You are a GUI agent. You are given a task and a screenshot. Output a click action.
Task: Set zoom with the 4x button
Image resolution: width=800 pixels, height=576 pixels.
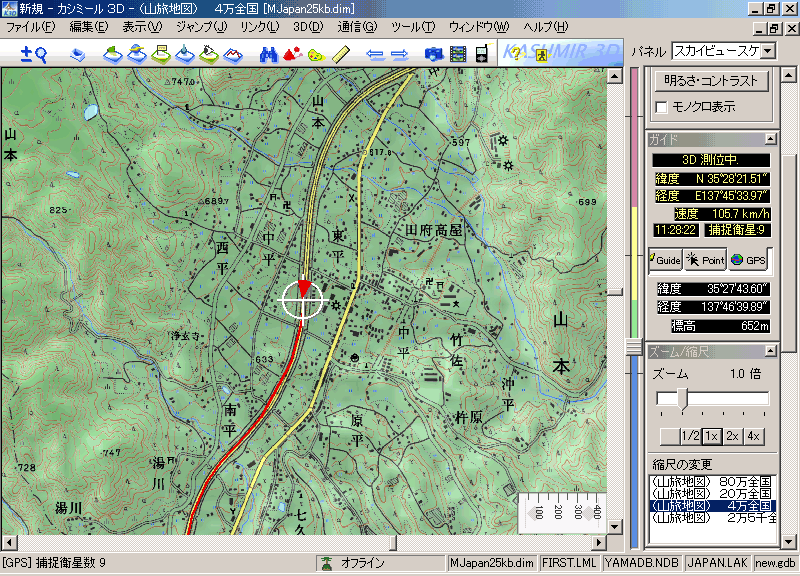[x=753, y=436]
